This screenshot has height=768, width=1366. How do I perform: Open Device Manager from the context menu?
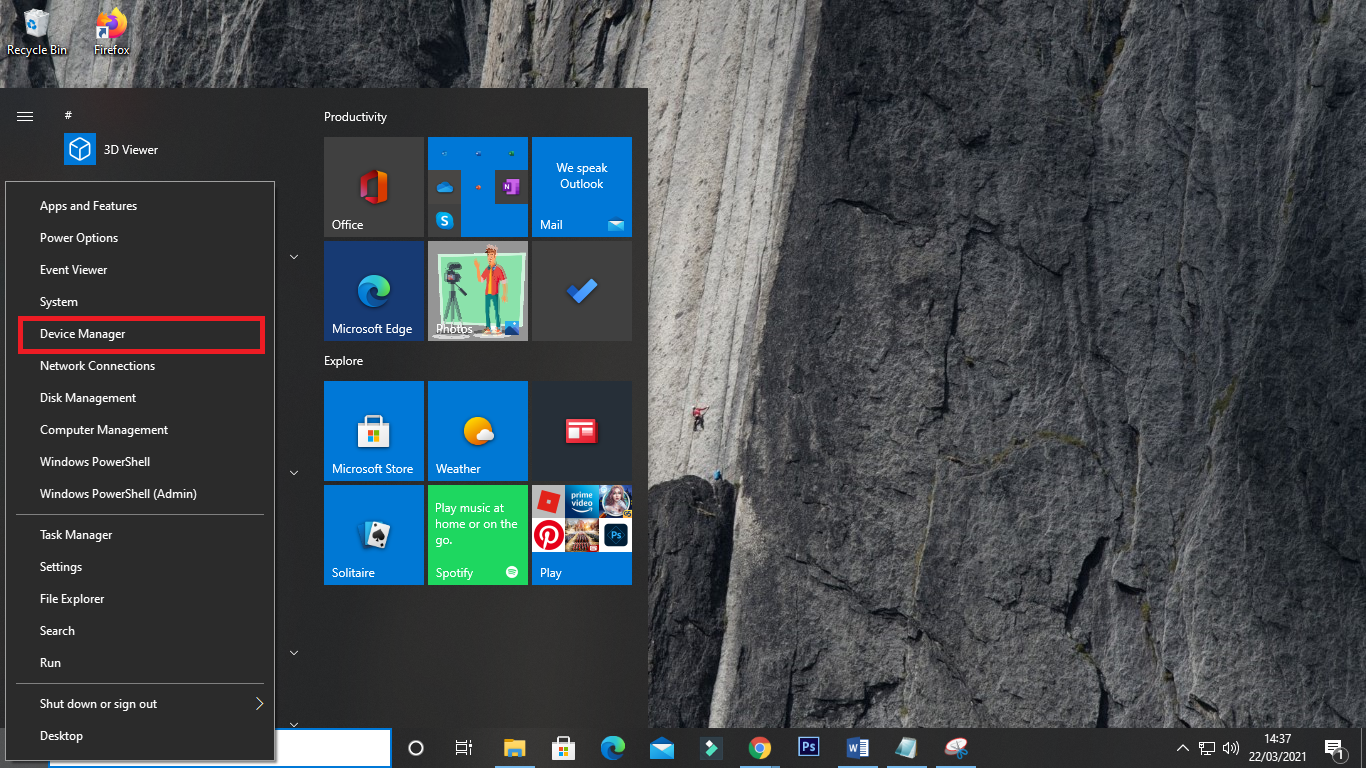(x=83, y=334)
